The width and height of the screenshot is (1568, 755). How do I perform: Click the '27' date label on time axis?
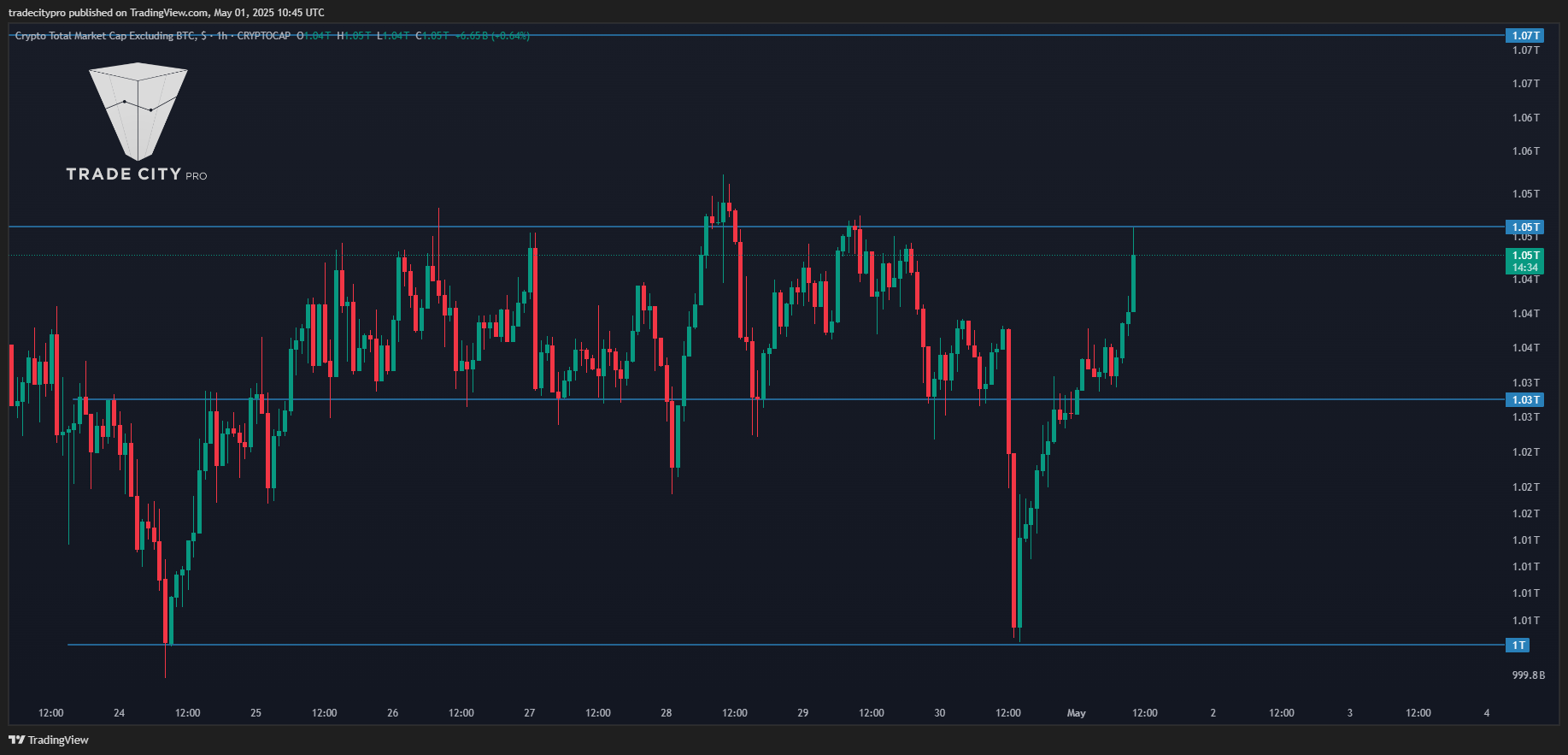pos(529,713)
